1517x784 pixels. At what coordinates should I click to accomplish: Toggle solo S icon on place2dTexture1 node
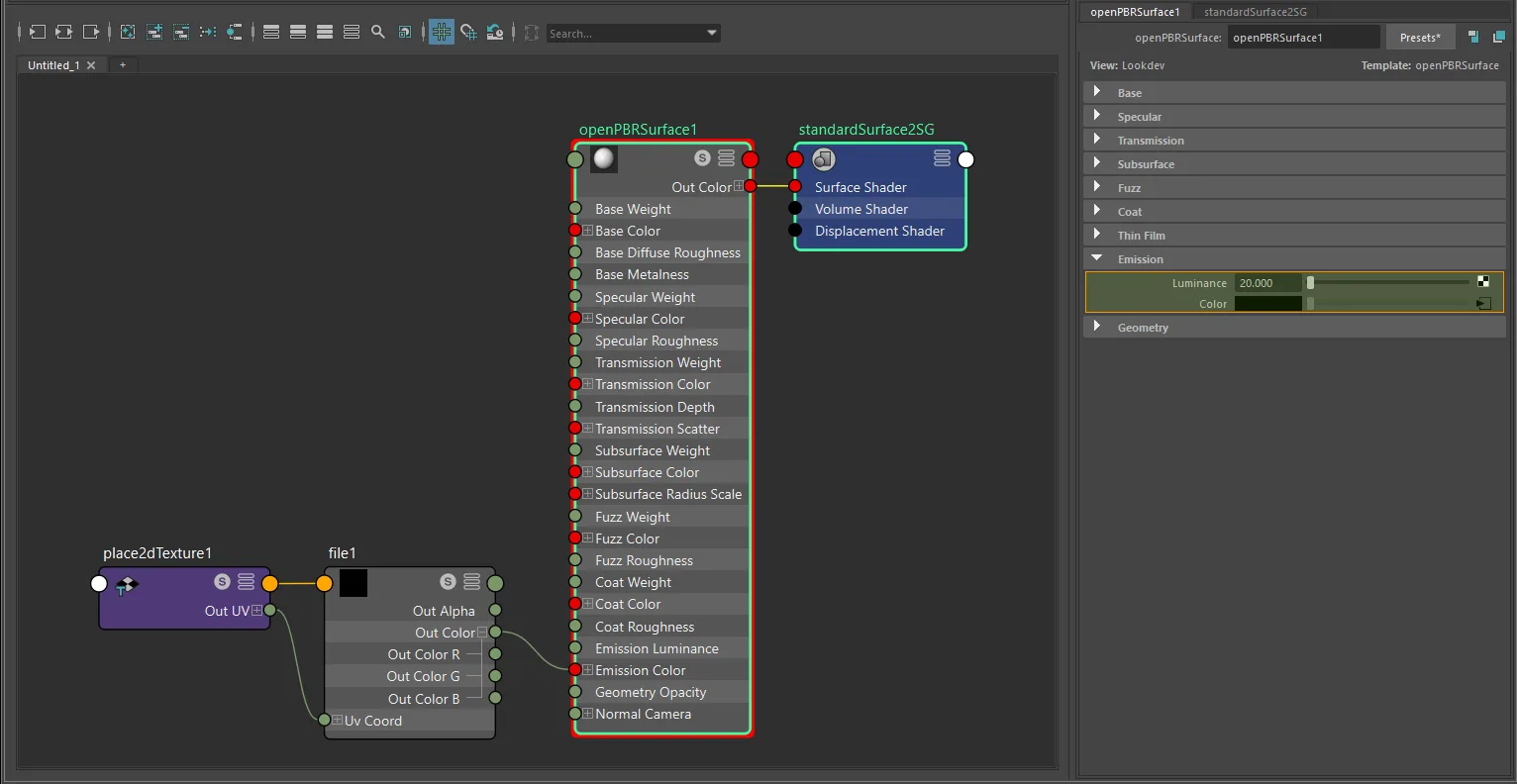click(x=223, y=582)
